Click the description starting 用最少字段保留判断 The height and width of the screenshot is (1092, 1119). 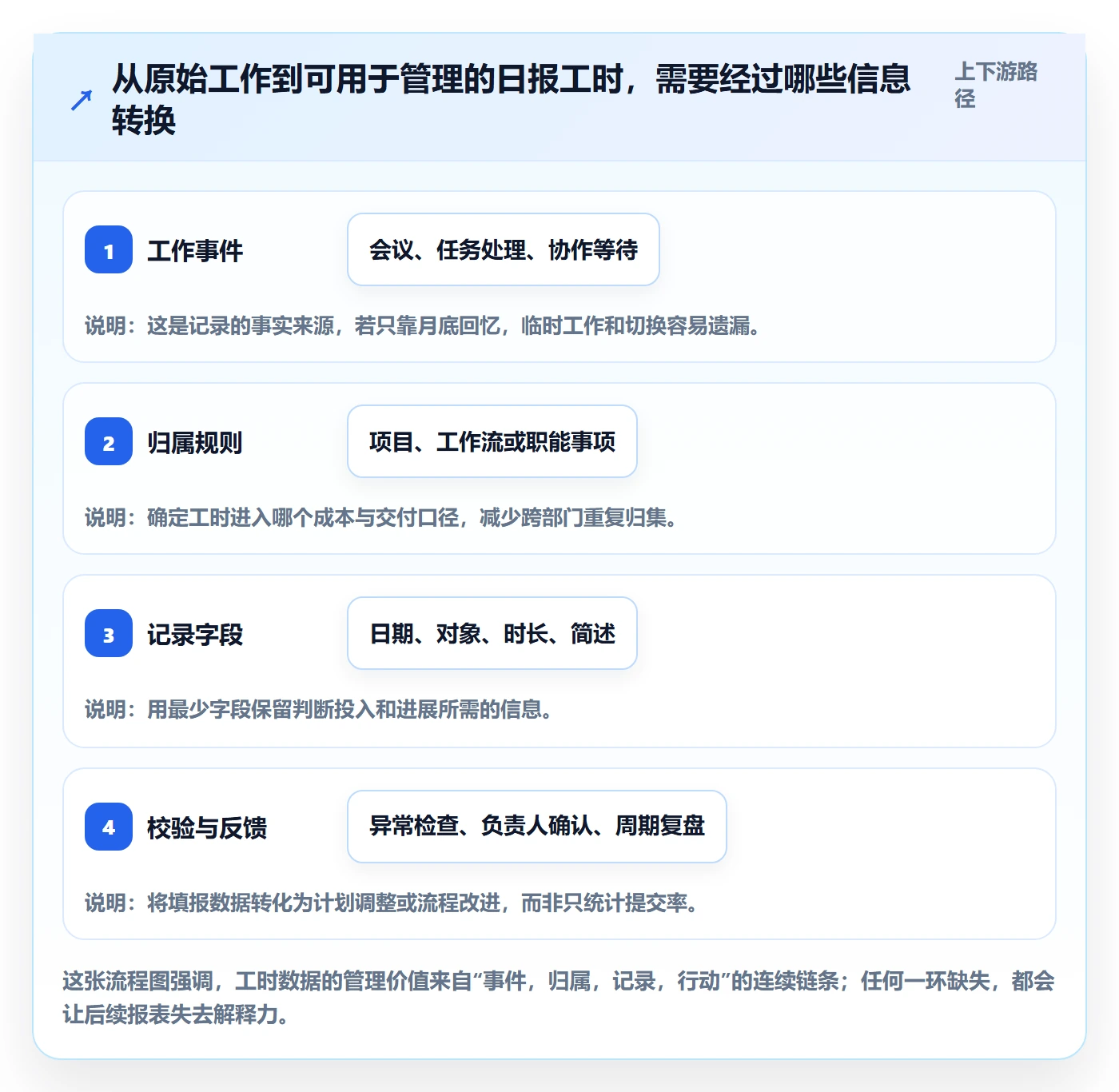pyautogui.click(x=319, y=710)
